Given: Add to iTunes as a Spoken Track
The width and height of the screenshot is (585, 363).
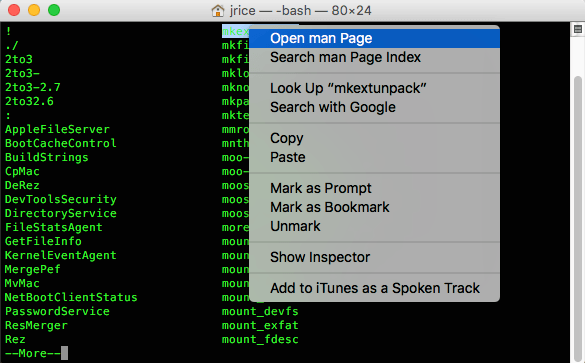Looking at the screenshot, I should click(374, 288).
